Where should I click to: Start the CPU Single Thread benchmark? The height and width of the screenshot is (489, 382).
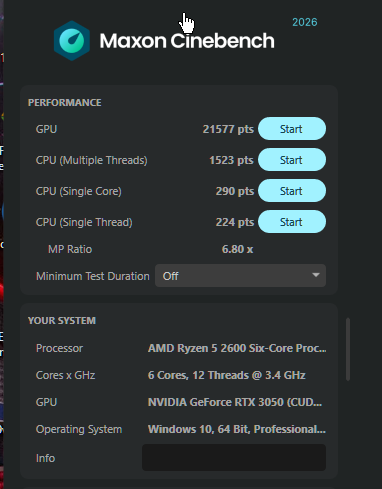pyautogui.click(x=292, y=222)
